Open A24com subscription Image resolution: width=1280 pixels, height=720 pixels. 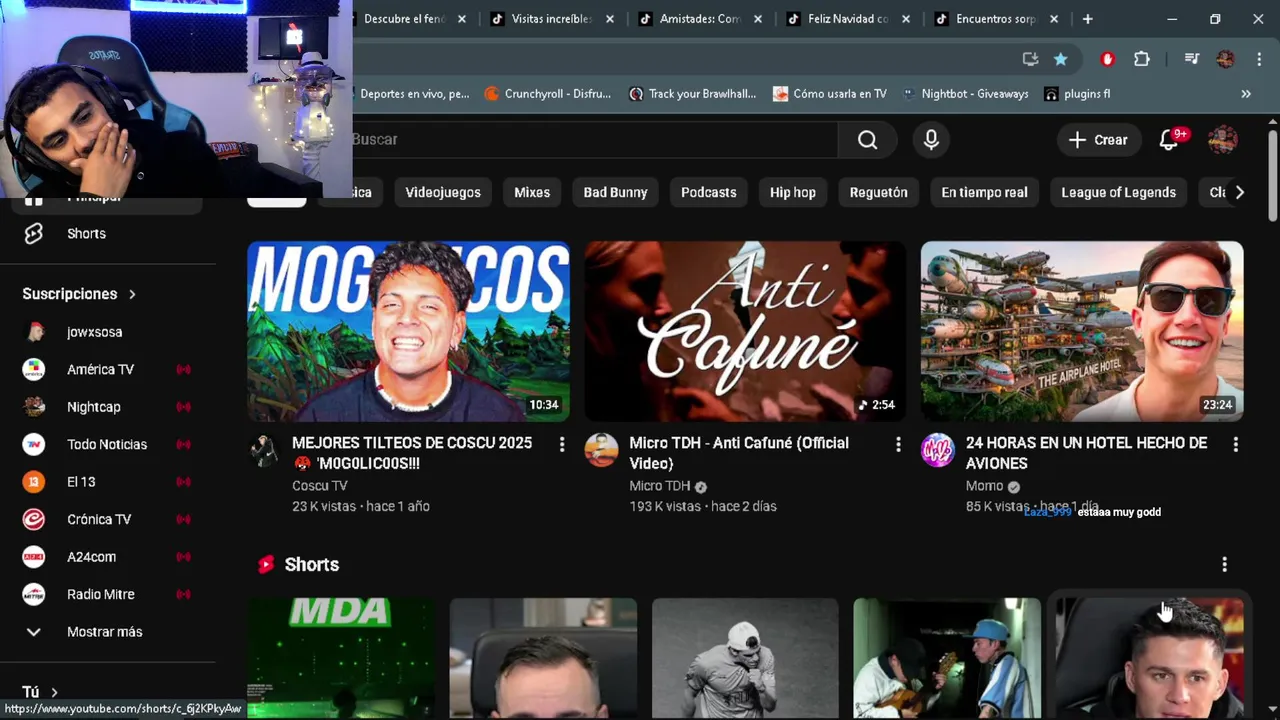click(108, 557)
